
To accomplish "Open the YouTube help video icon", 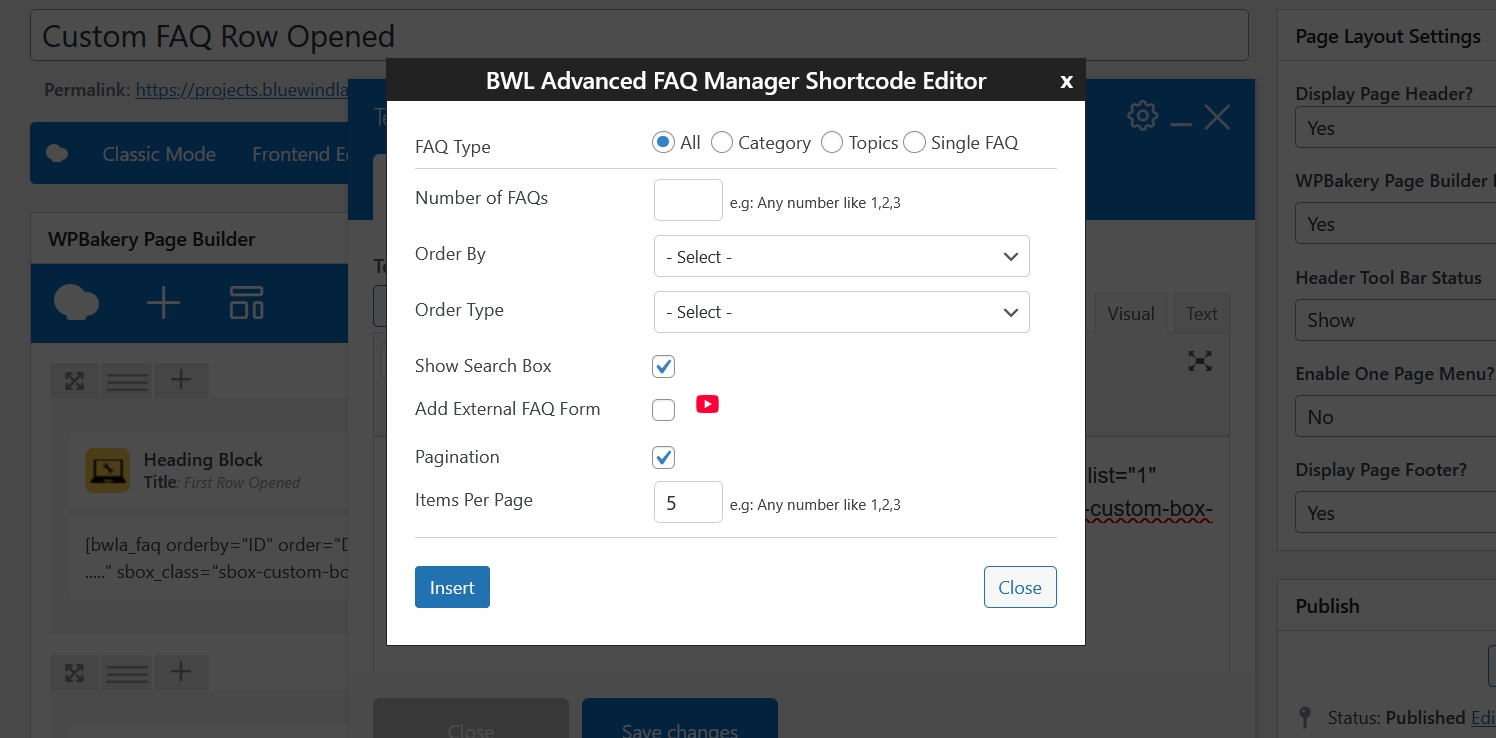I will [x=707, y=404].
